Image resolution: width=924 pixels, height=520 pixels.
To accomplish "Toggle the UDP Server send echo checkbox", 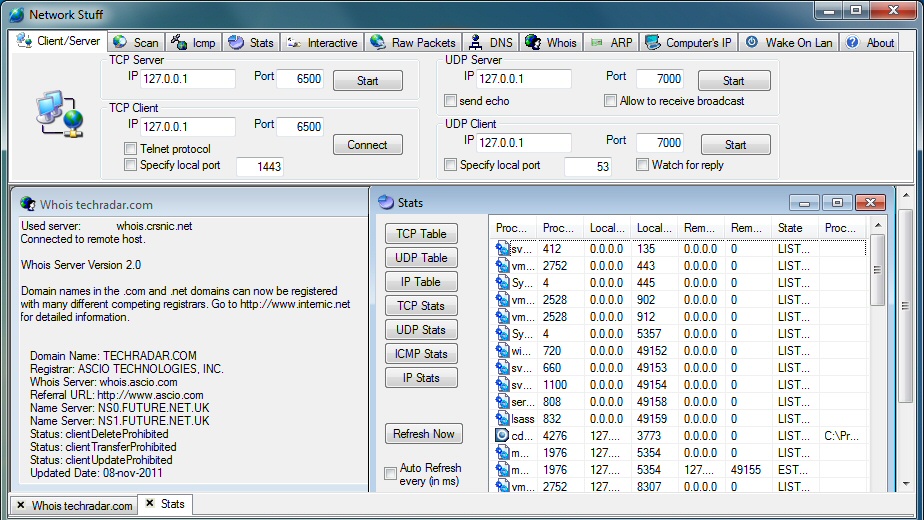I will click(x=450, y=101).
